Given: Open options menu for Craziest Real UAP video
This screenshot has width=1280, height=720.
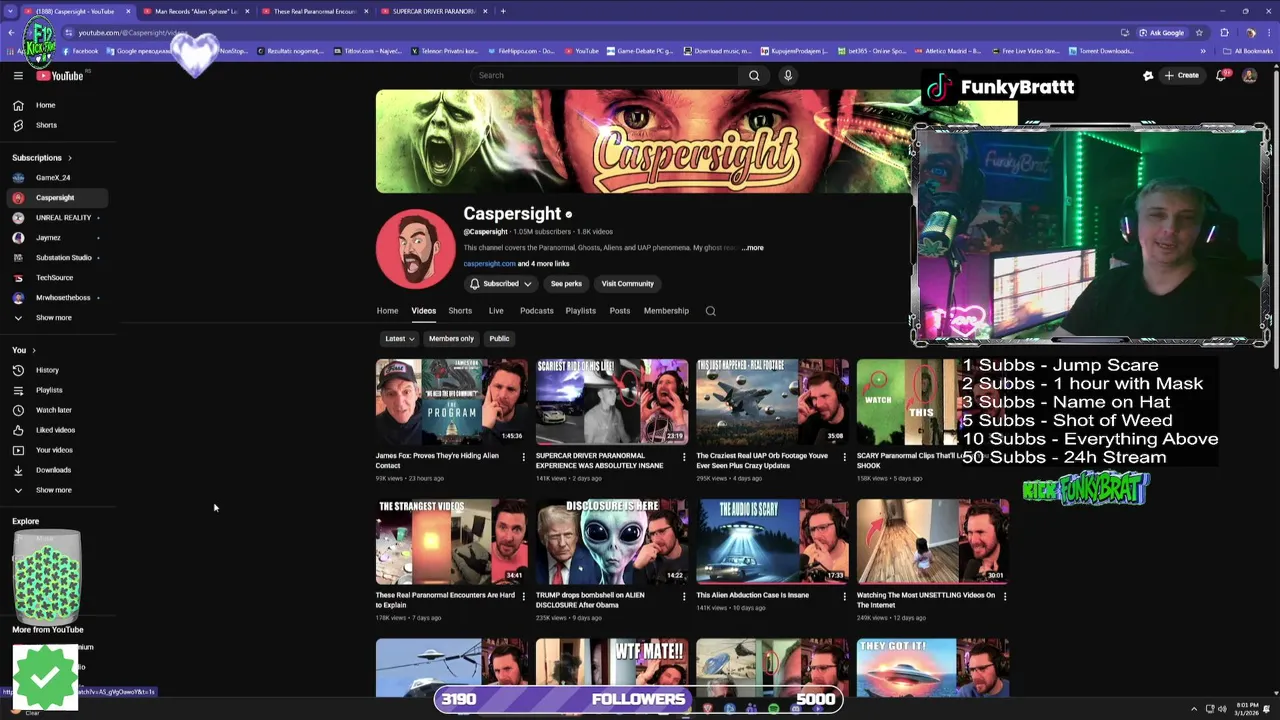Looking at the screenshot, I should [x=844, y=457].
